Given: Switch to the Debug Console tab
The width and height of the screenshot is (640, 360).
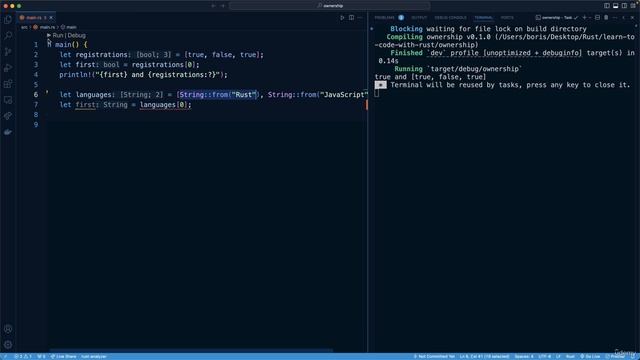Looking at the screenshot, I should click(x=450, y=18).
